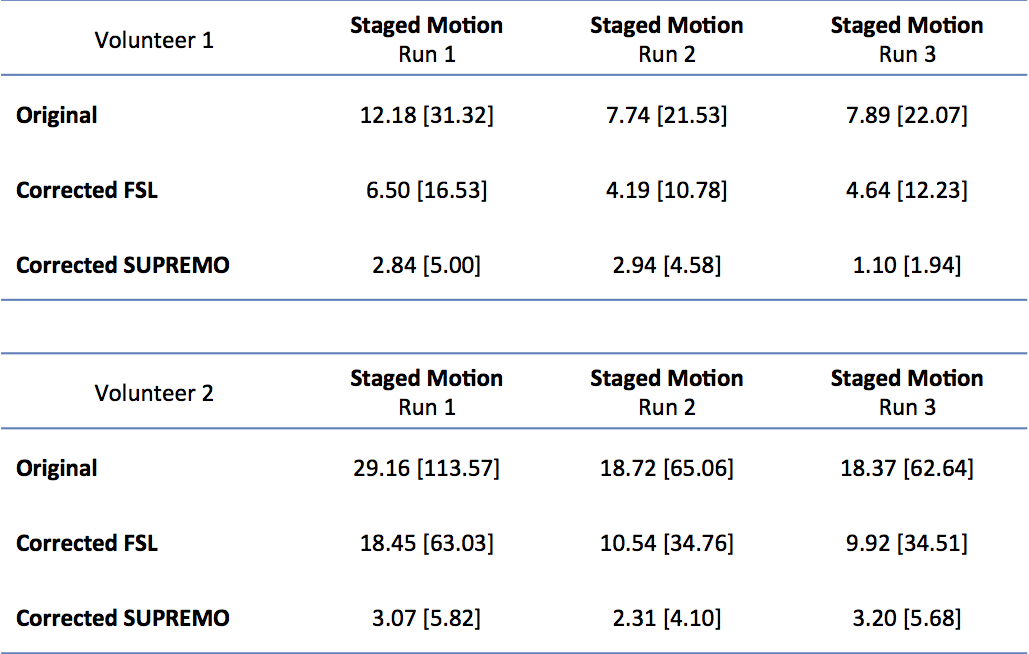Click the 4.19 [10.78] cell
This screenshot has height=654, width=1029.
667,190
